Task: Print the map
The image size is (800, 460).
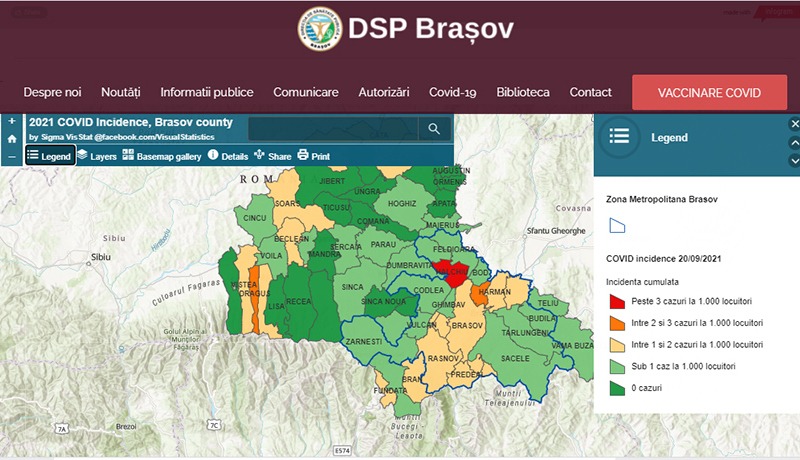Action: [313, 156]
